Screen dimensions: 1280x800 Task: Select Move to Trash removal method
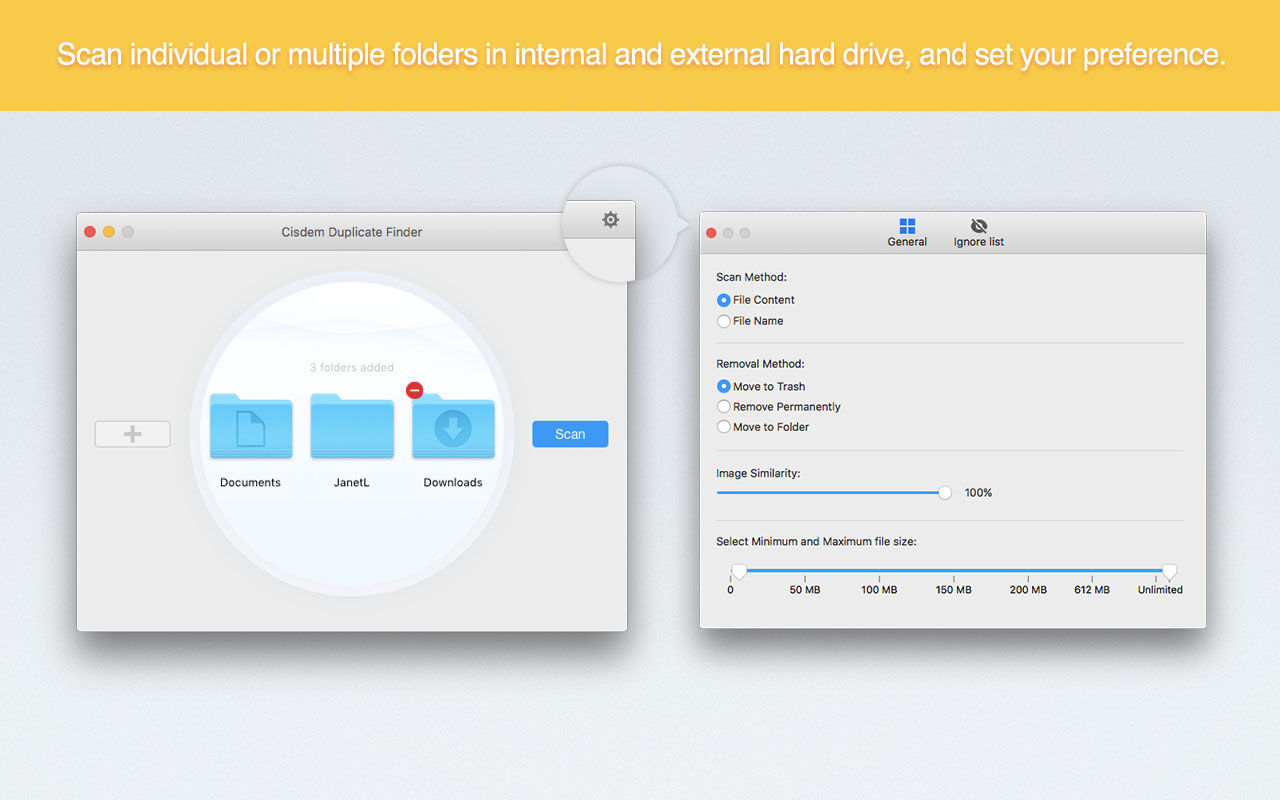coord(724,386)
